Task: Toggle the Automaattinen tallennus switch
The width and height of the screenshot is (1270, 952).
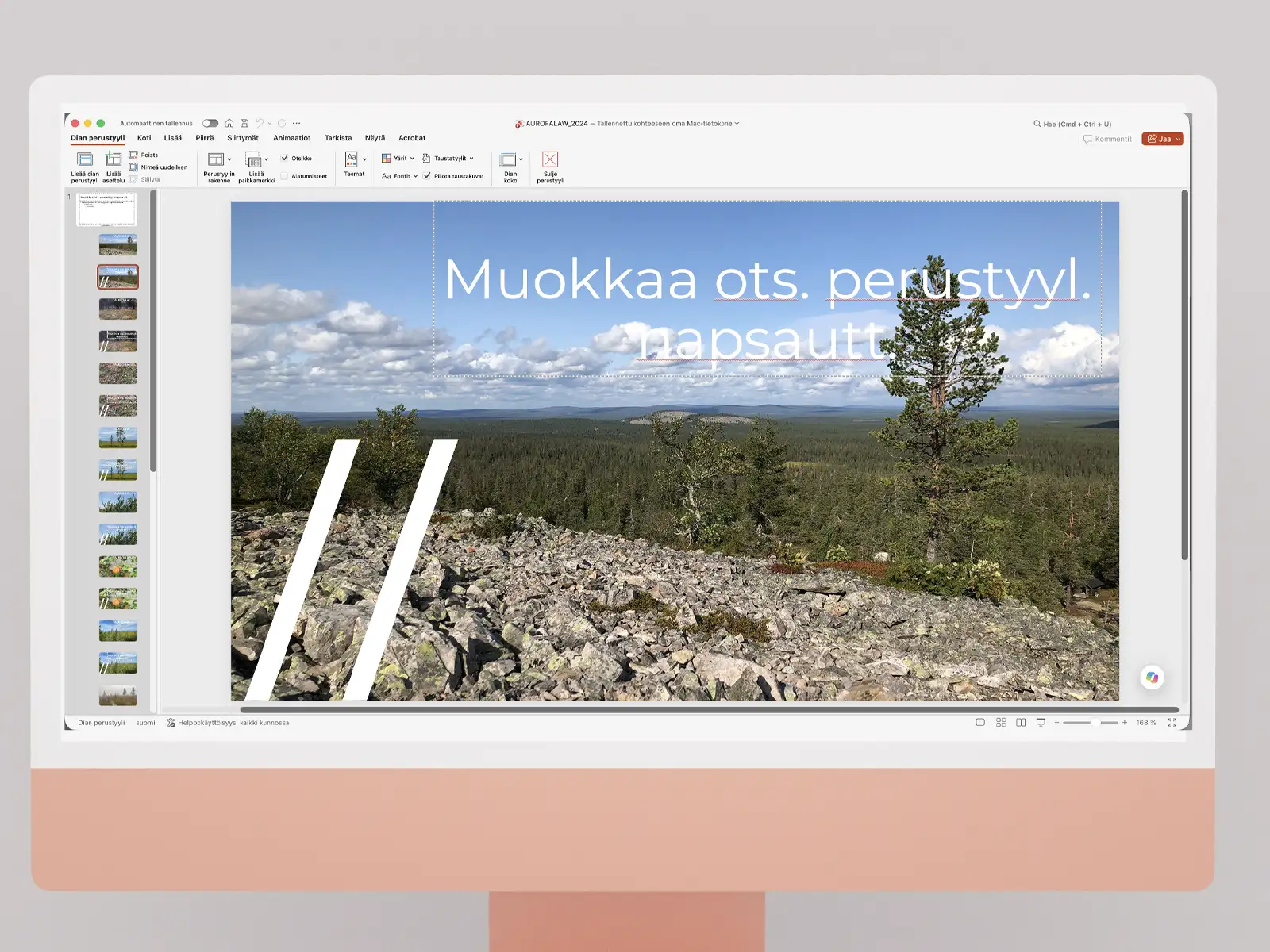Action: pos(210,123)
